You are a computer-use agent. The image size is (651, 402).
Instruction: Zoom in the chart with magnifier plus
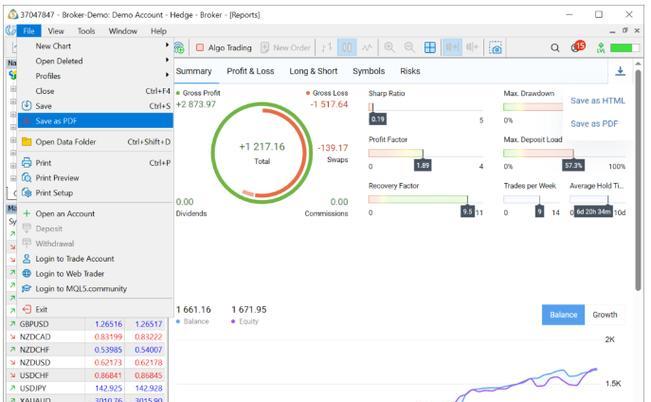pos(389,48)
